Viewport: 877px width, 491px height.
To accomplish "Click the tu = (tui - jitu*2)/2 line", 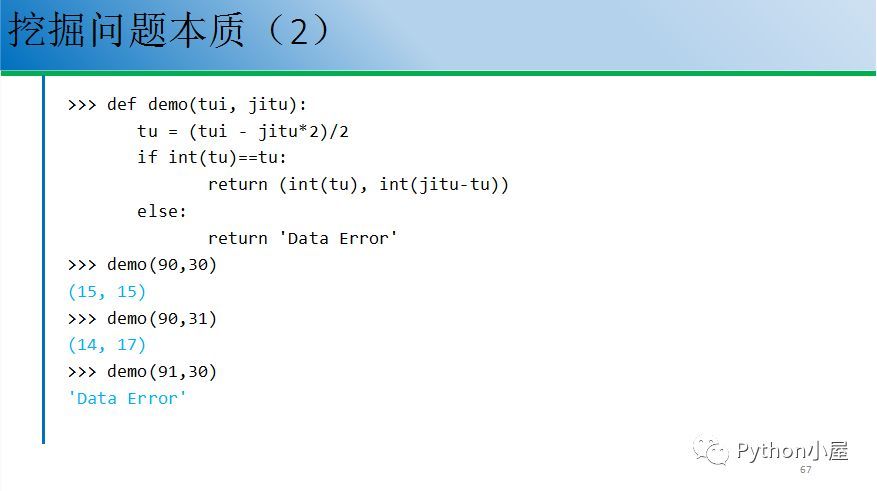I will tap(243, 131).
